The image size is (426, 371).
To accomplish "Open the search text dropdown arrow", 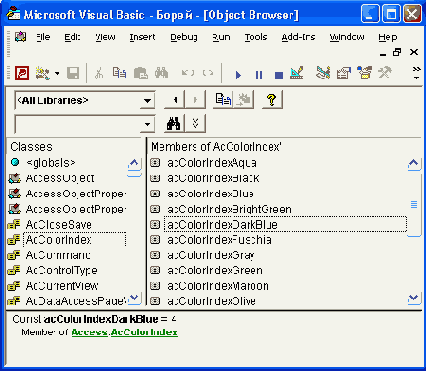I will tap(147, 125).
